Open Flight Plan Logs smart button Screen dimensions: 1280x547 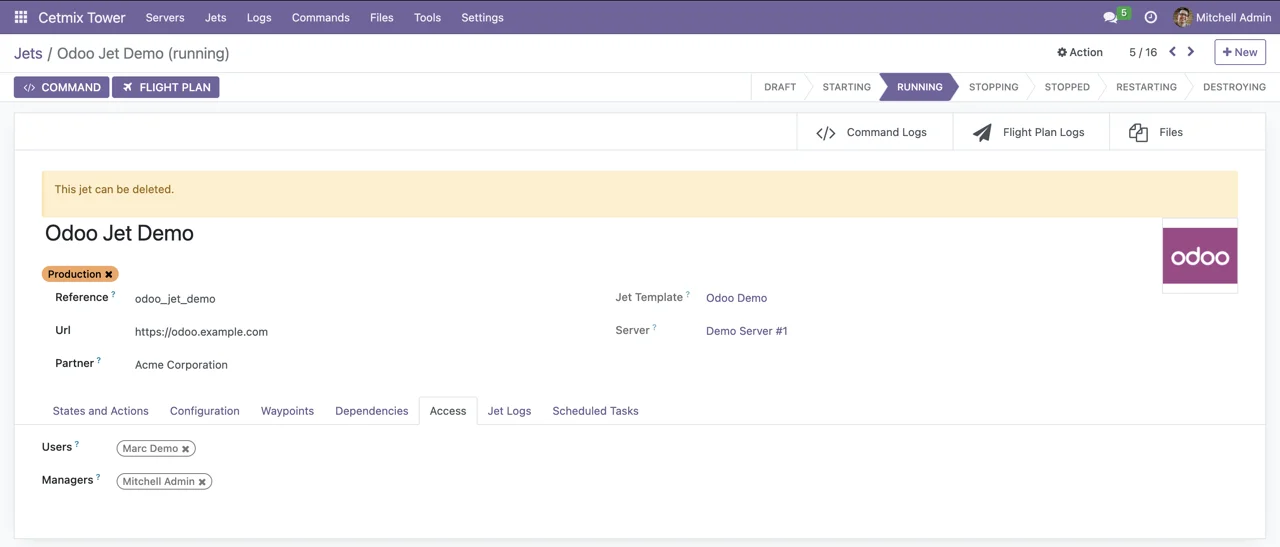pos(1031,132)
